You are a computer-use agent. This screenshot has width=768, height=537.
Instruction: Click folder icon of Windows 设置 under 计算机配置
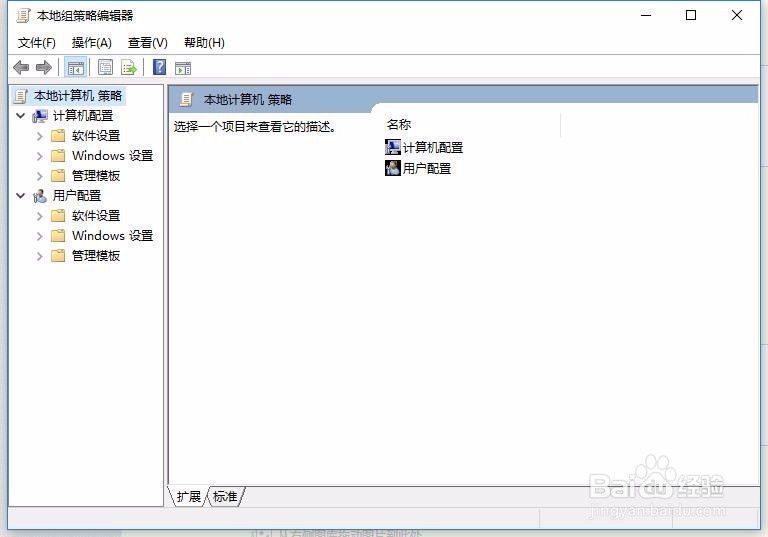coord(58,156)
